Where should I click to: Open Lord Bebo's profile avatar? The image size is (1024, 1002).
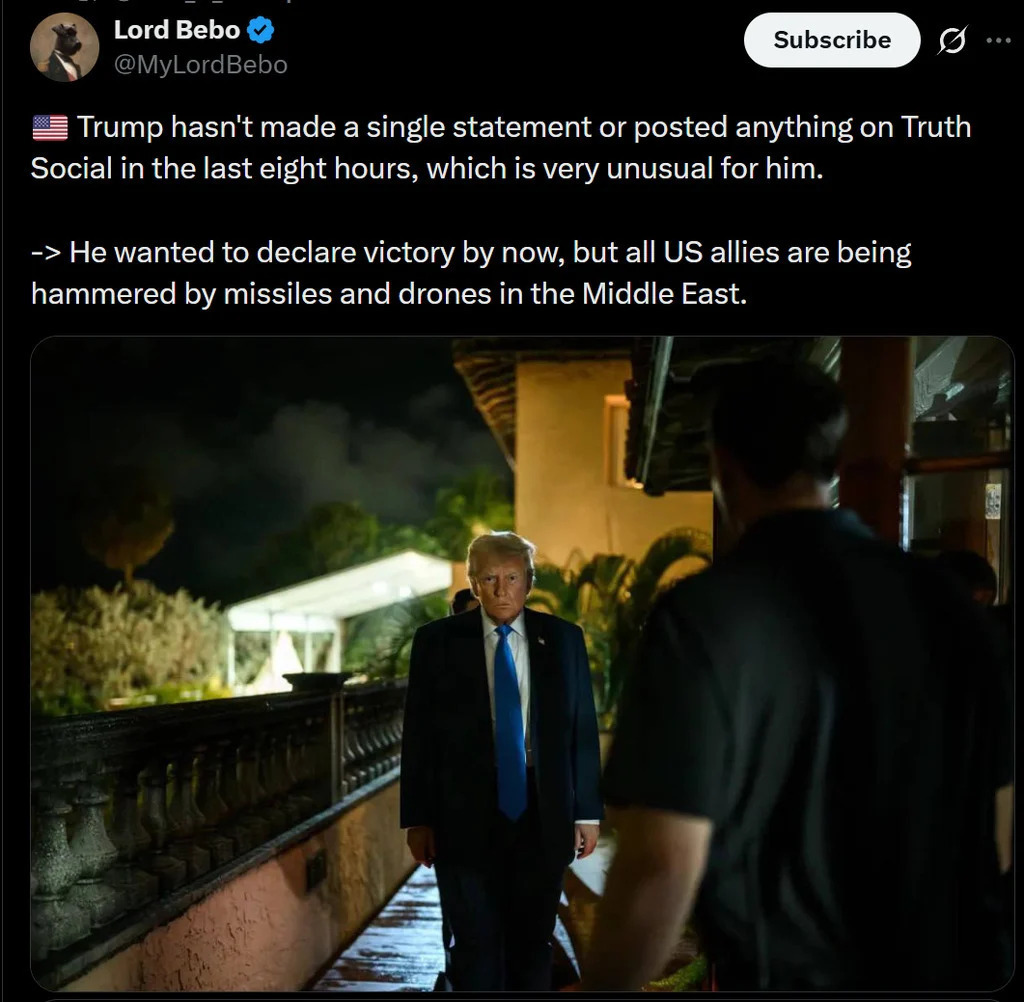(64, 47)
